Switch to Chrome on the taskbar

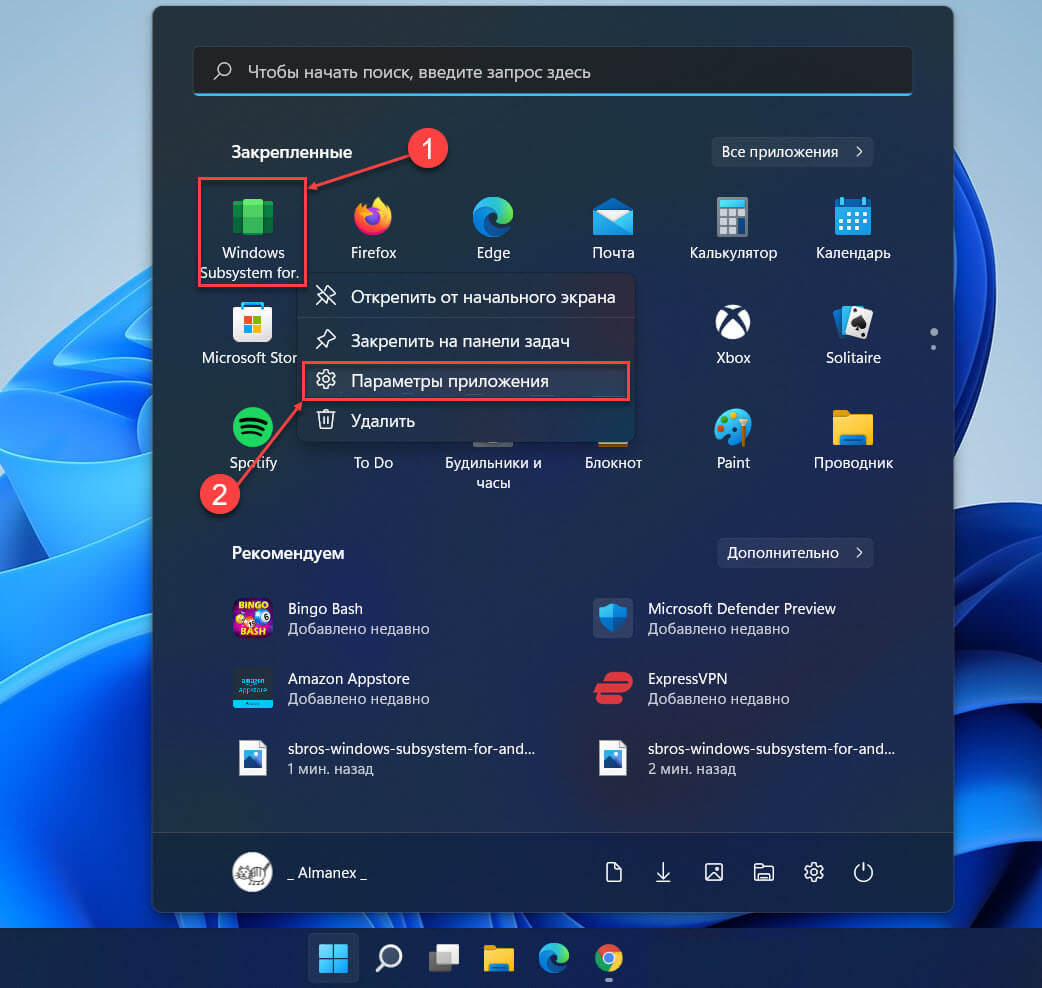click(x=609, y=957)
